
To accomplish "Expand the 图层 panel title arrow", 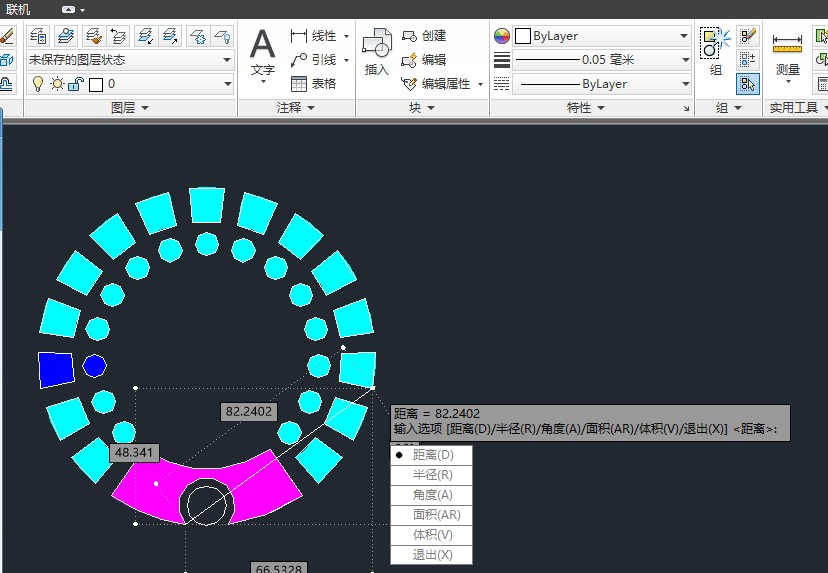I will click(144, 108).
